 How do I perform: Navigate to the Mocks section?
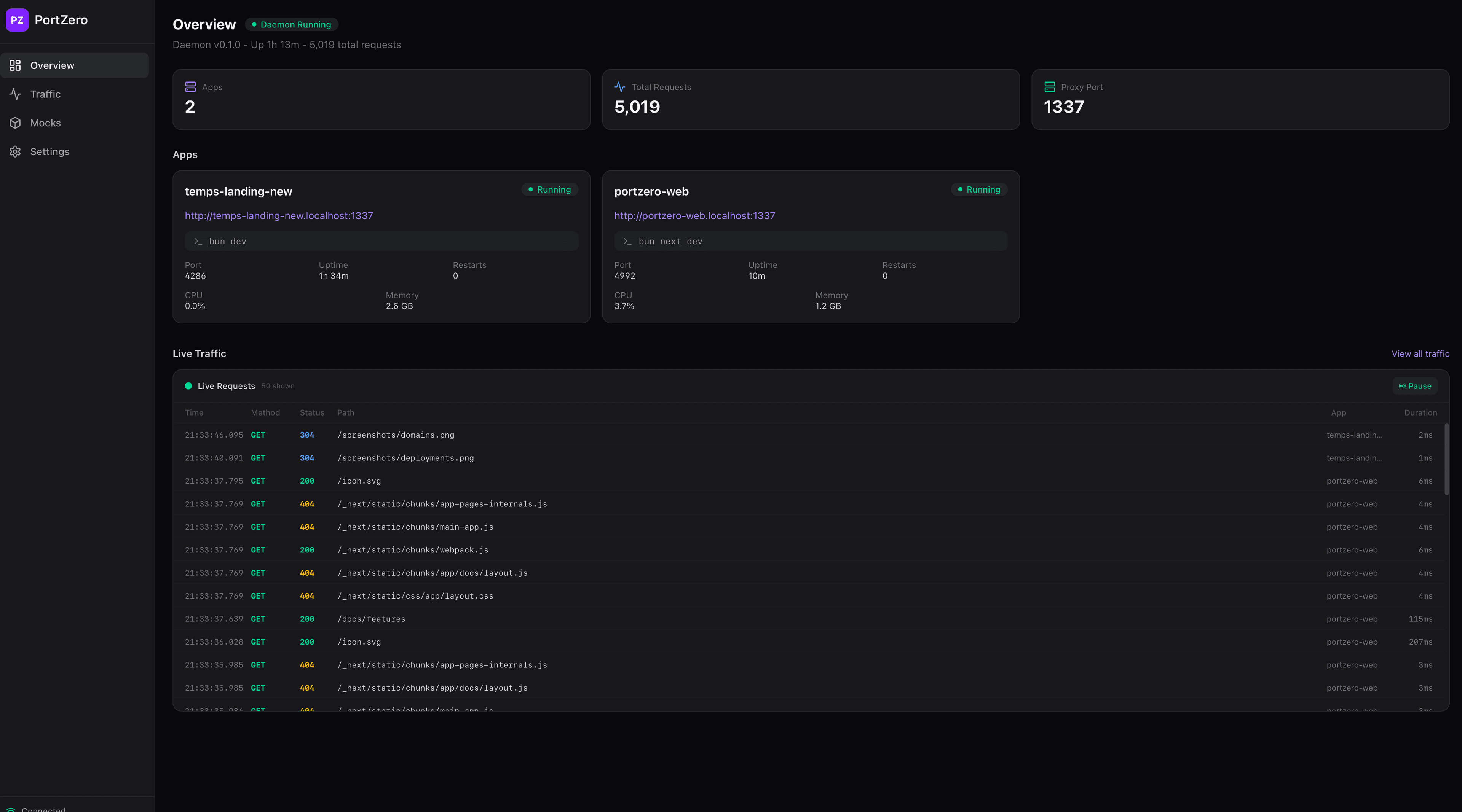click(45, 123)
